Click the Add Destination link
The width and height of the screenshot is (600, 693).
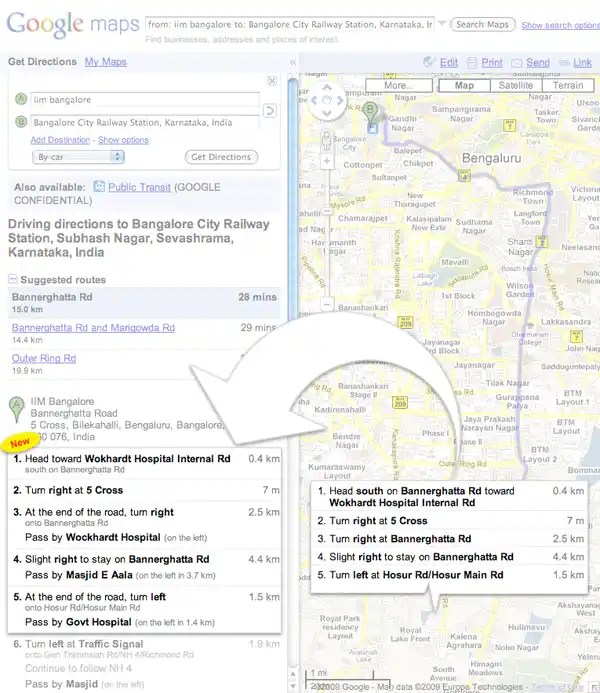tap(60, 140)
